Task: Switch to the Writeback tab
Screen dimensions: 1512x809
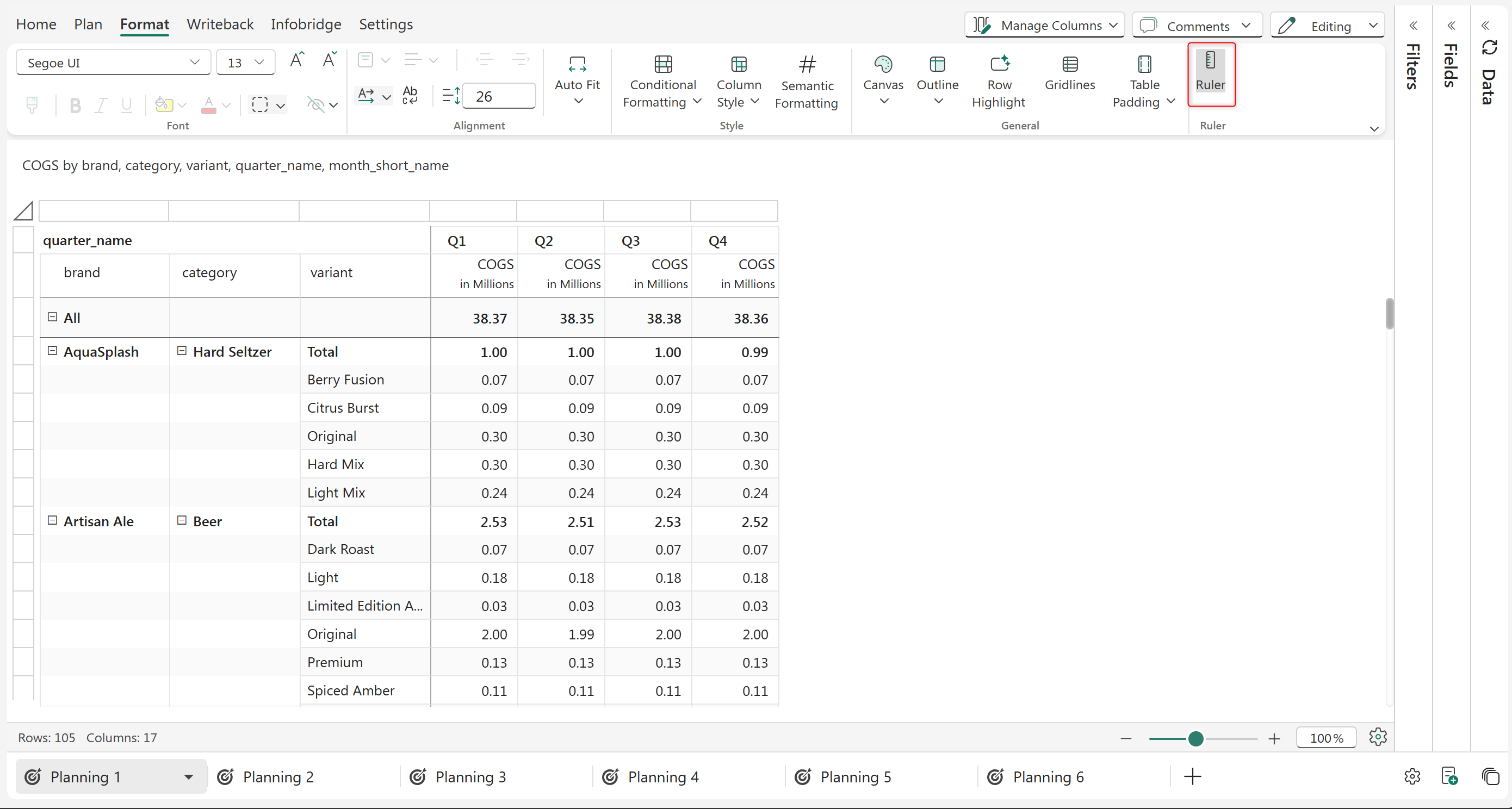Action: (220, 24)
